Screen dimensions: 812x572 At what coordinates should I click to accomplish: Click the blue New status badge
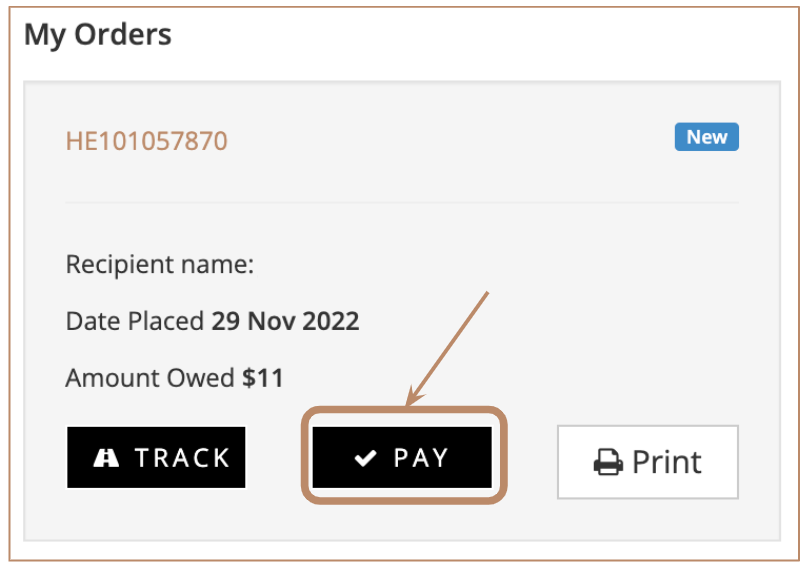click(706, 138)
